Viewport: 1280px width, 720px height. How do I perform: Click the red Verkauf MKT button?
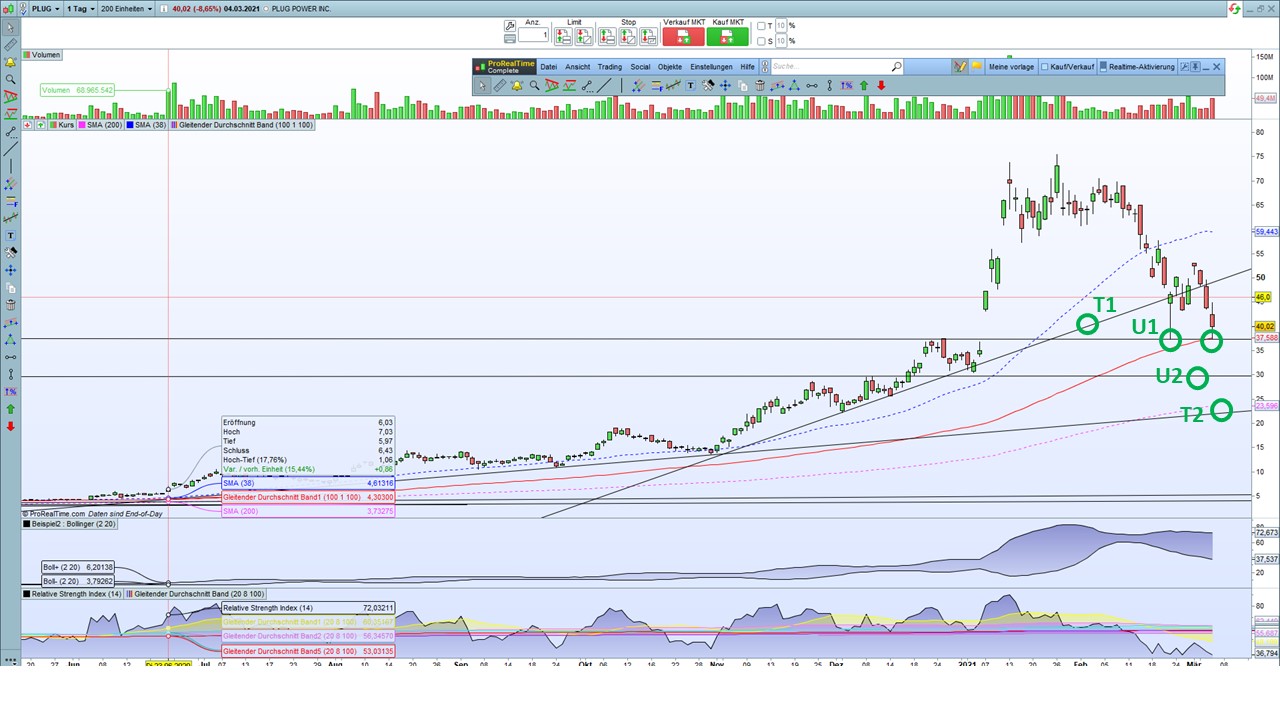point(683,36)
